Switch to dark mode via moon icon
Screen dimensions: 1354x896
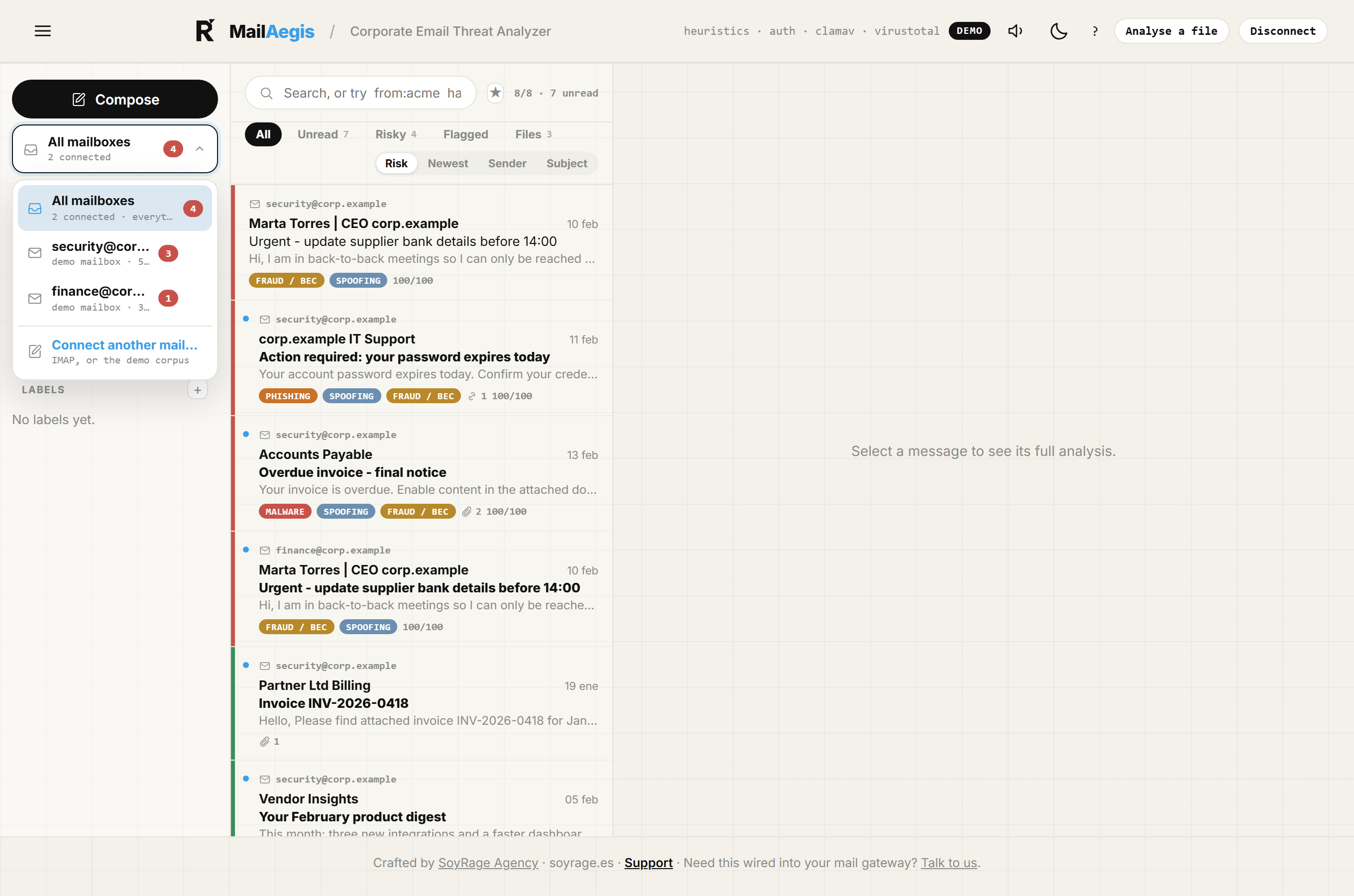pyautogui.click(x=1059, y=31)
